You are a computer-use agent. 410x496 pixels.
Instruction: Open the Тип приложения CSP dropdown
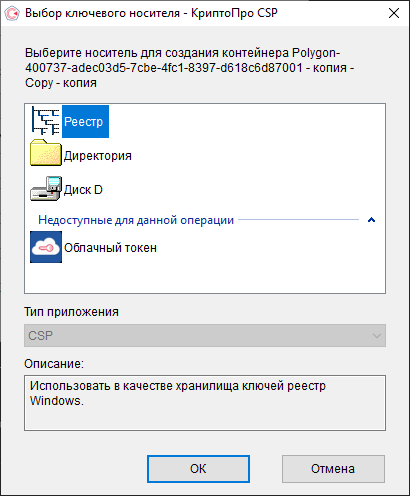pyautogui.click(x=205, y=335)
